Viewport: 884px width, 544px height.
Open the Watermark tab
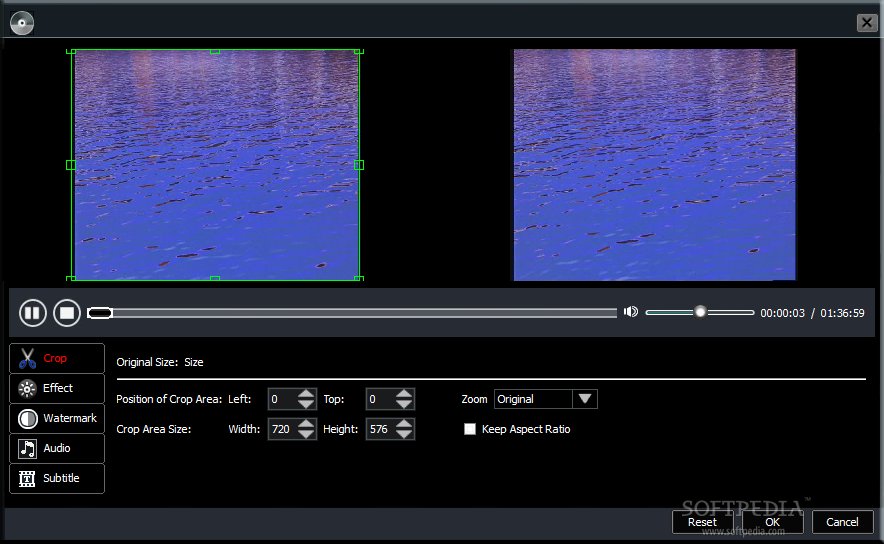[57, 418]
